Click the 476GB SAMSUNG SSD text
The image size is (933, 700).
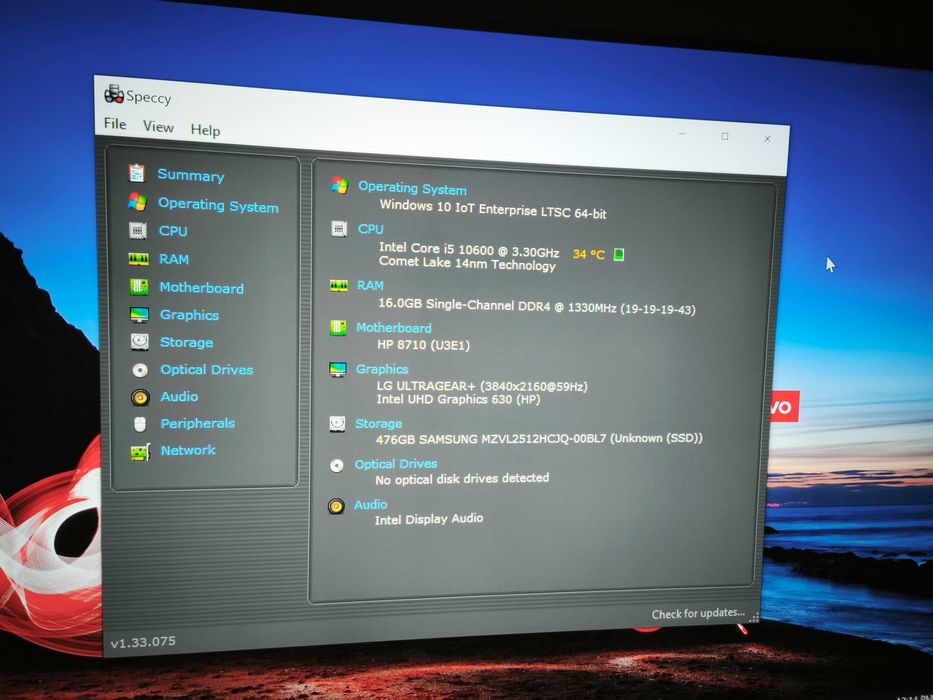pos(539,439)
